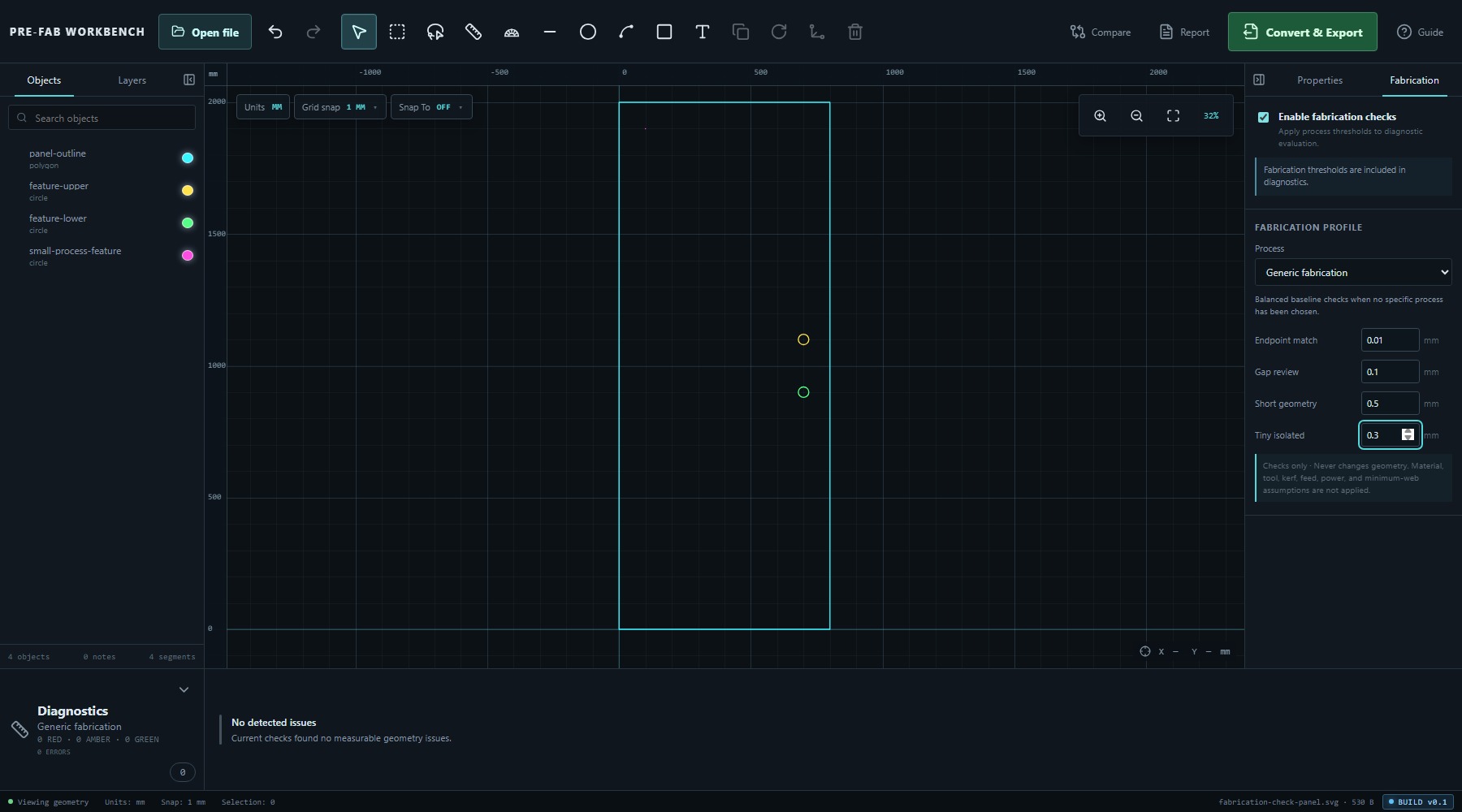Click the rotate icon in toolbar
1462x812 pixels.
779,32
